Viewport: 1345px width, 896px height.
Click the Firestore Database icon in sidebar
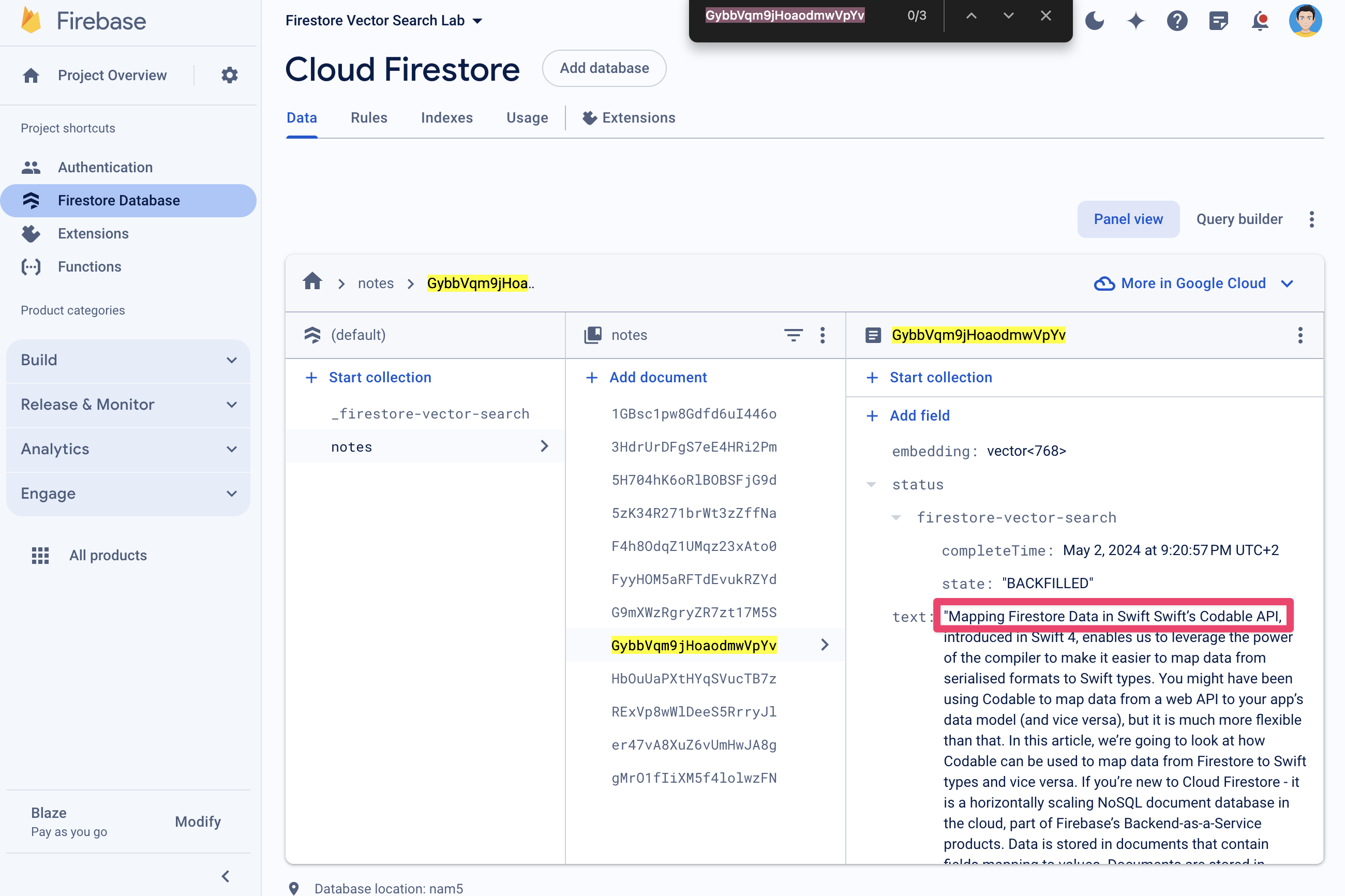[31, 200]
